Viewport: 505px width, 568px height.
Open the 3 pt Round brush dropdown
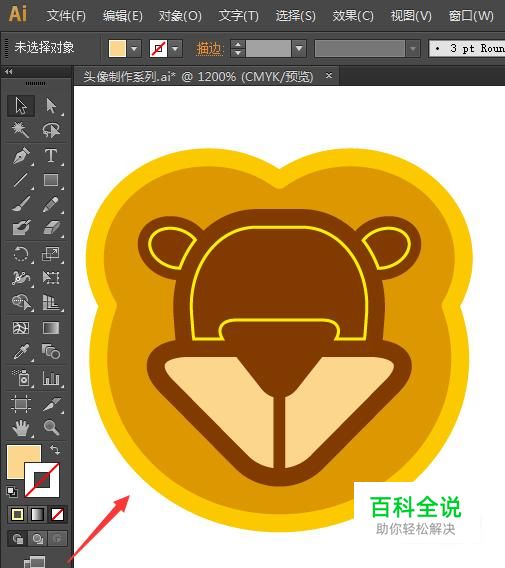click(467, 49)
